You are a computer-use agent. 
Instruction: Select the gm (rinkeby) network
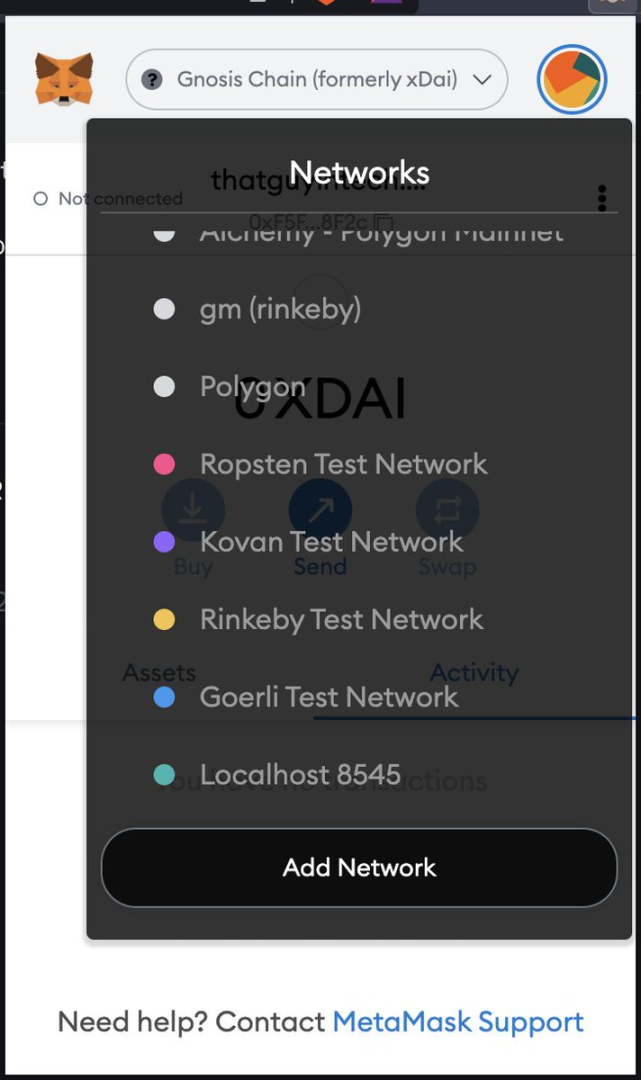tap(280, 310)
